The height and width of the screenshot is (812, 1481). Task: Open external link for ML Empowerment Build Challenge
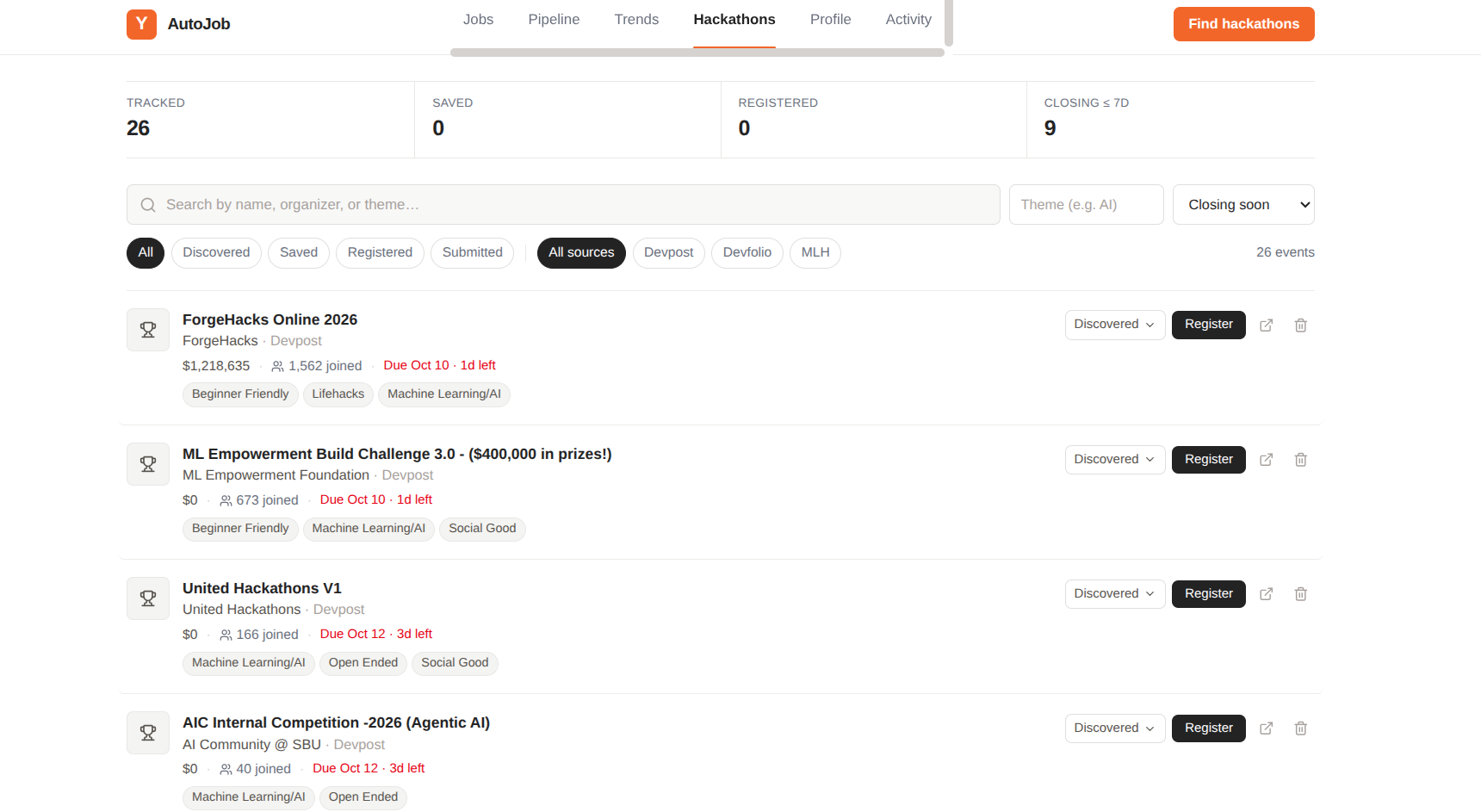(x=1266, y=460)
